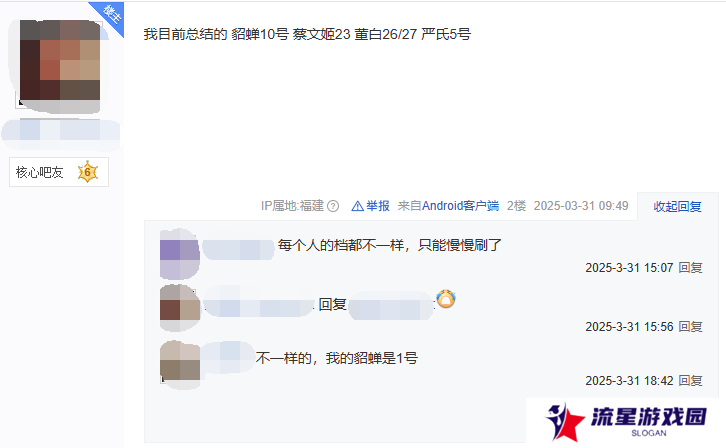The height and width of the screenshot is (448, 726).
Task: Reply to the 18:42 comment
Action: pyautogui.click(x=690, y=381)
